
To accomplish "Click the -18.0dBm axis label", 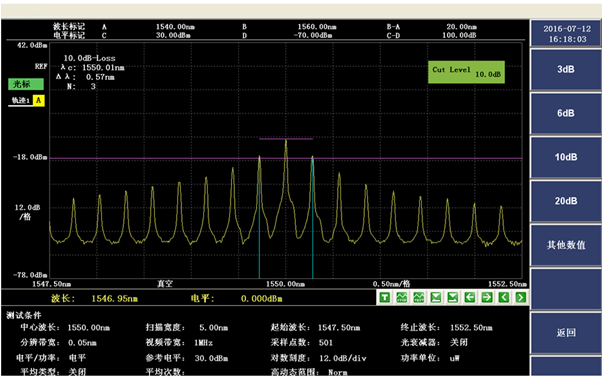I will 30,157.
